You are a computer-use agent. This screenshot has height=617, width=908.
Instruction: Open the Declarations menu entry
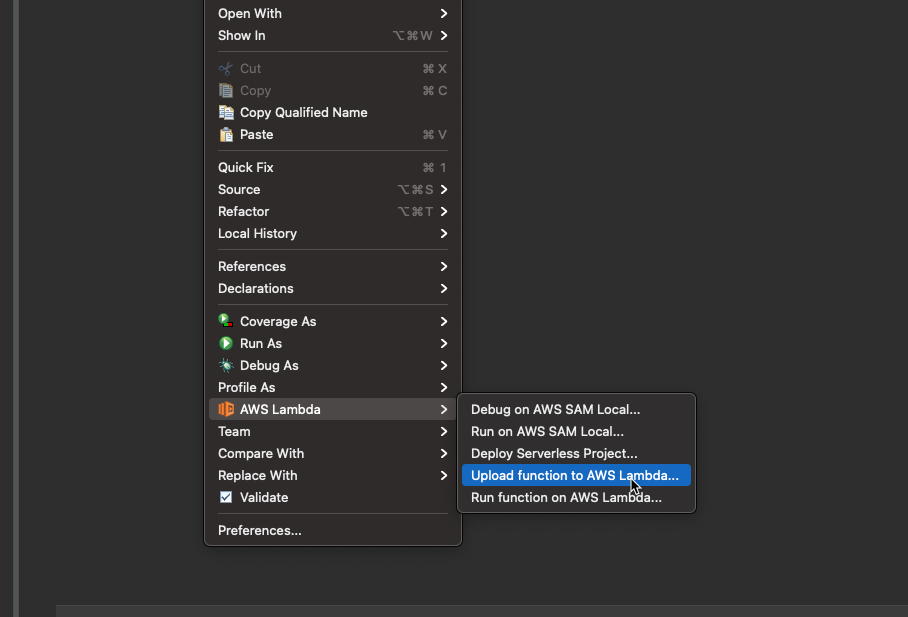[333, 289]
